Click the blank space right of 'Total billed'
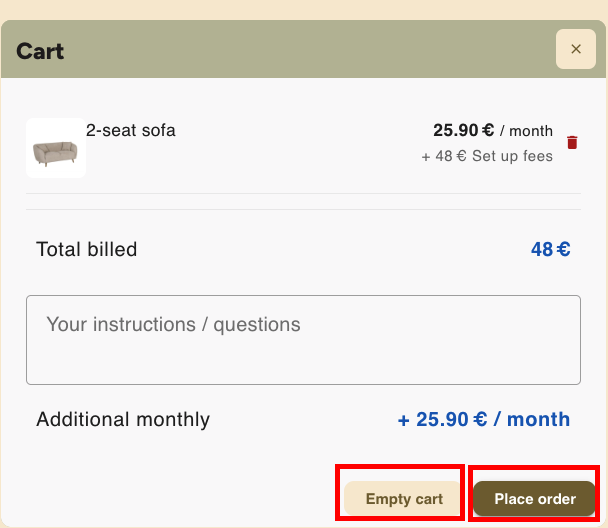608x528 pixels. tap(330, 249)
